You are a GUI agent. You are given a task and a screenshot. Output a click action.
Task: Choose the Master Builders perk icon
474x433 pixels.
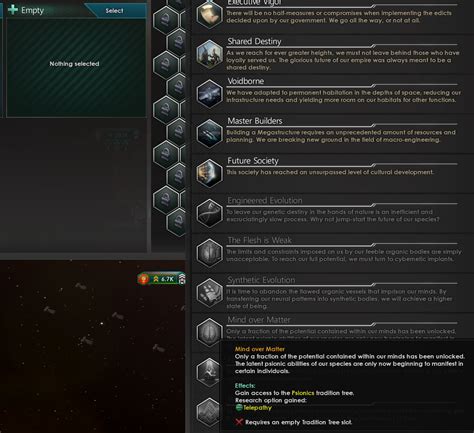209,133
